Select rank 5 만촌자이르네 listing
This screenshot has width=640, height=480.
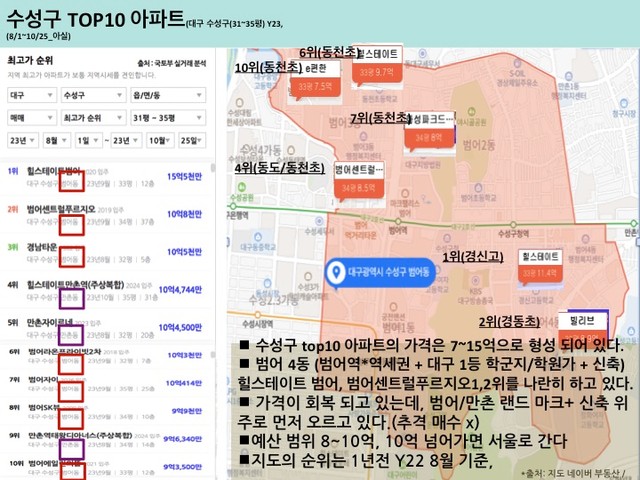coord(106,329)
